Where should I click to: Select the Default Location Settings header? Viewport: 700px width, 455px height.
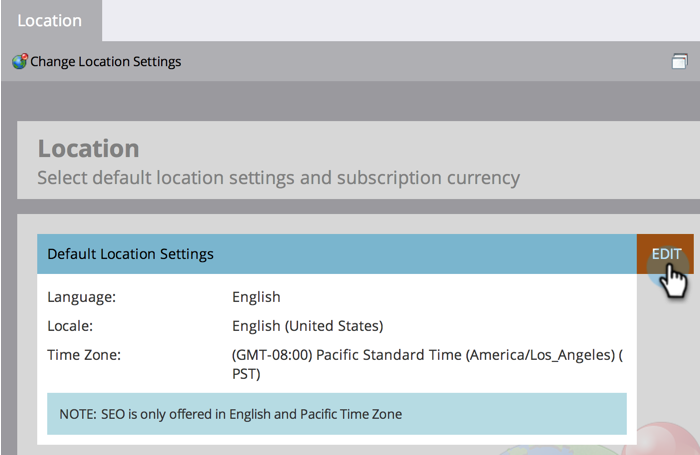(337, 254)
